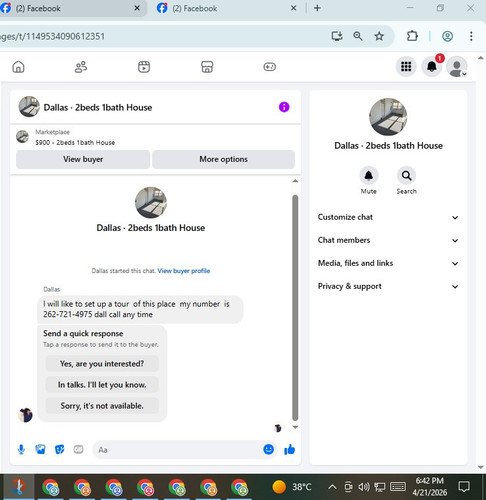Viewport: 486px width, 500px height.
Task: Open a new browser tab
Action: pos(317,8)
